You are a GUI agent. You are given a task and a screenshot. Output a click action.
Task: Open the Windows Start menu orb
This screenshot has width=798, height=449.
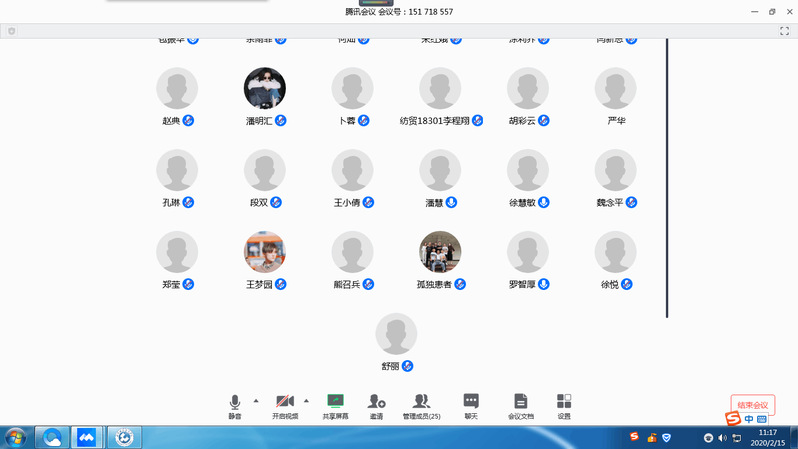pos(16,437)
